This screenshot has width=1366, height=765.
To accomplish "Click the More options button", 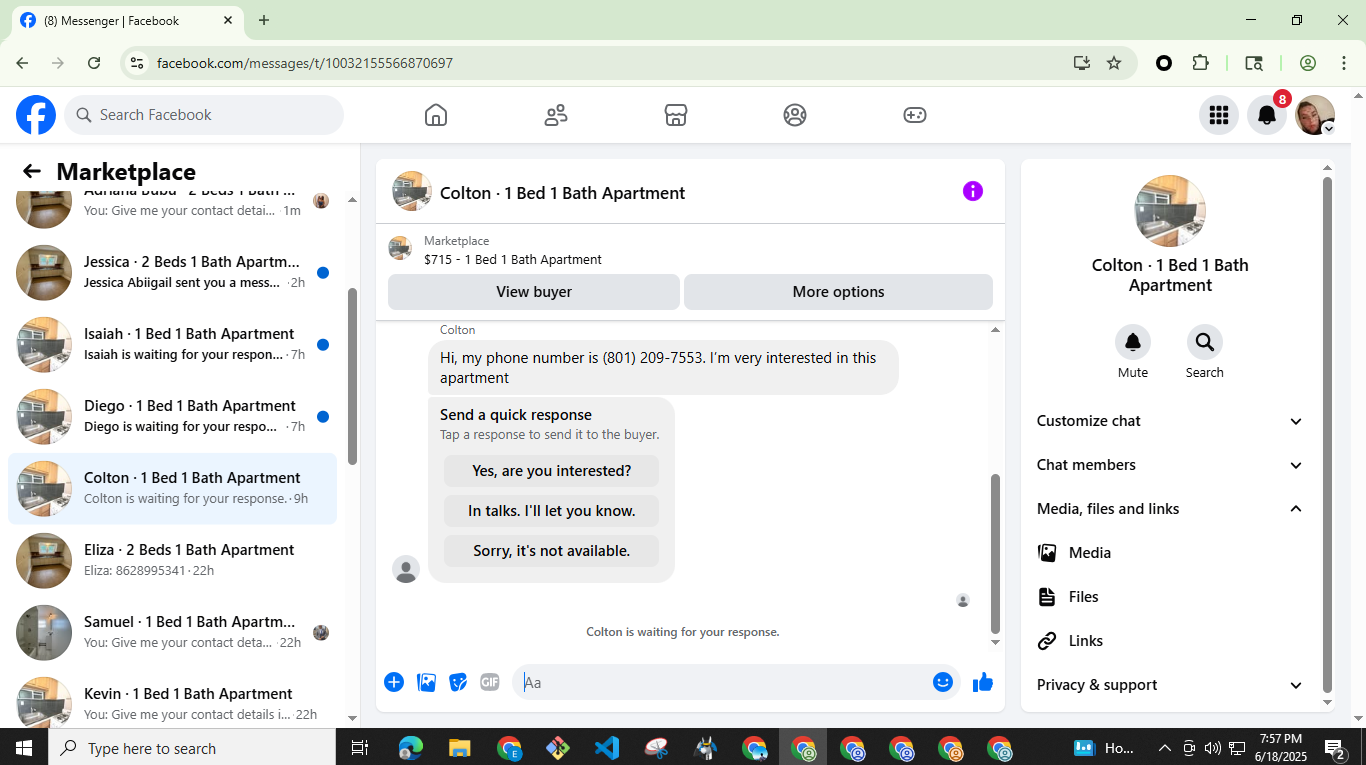I will coord(838,292).
